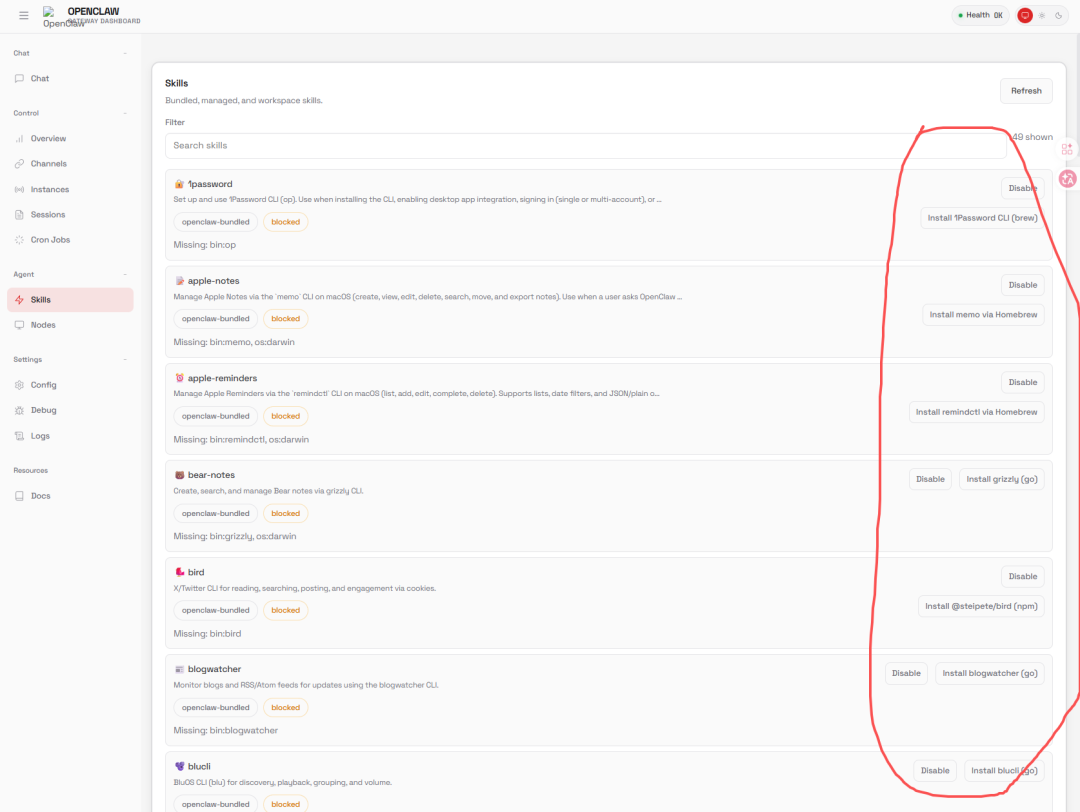
Task: Switch to light theme sun toggle
Action: 1041,15
